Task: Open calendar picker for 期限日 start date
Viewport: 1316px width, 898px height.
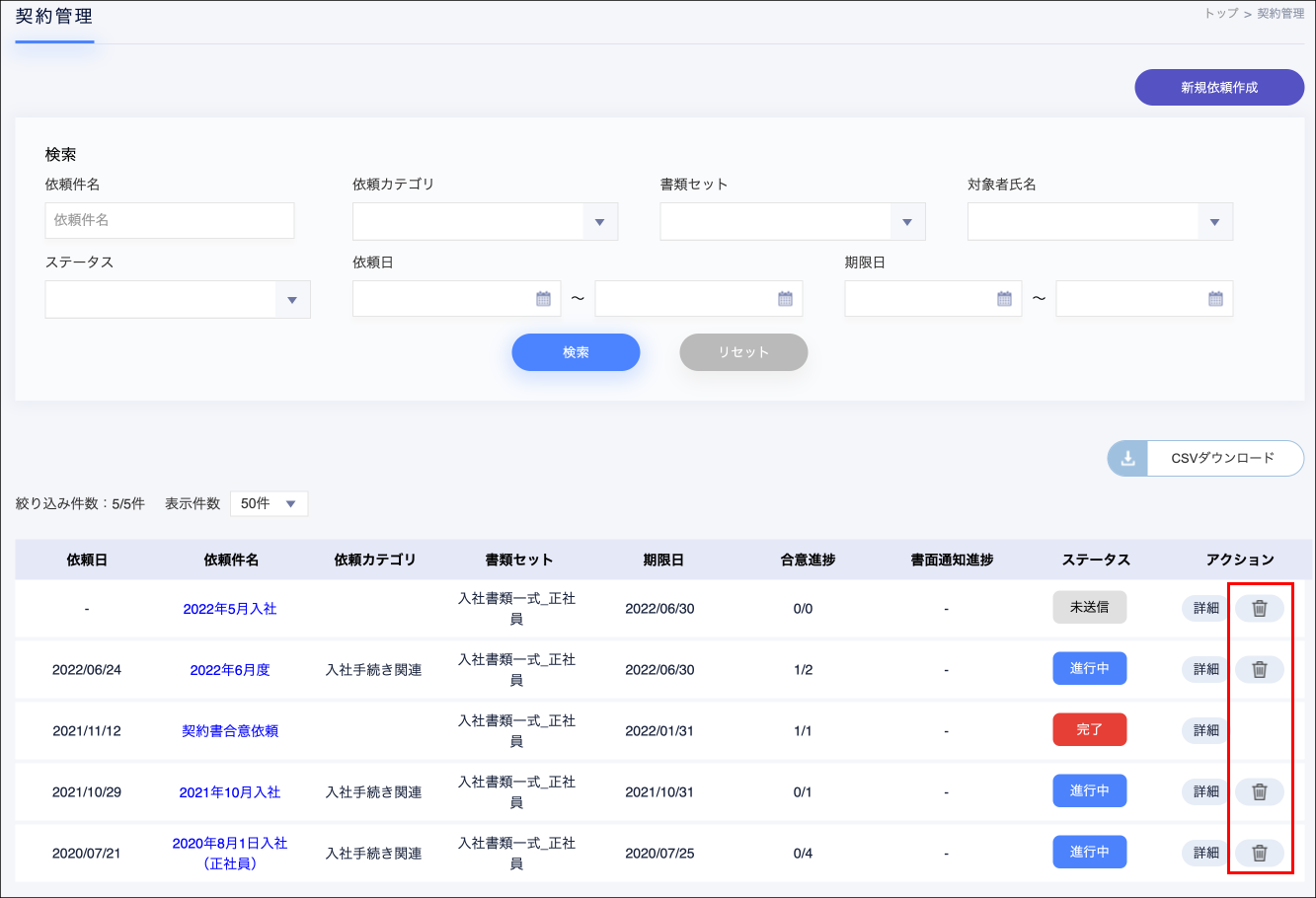Action: click(1004, 299)
